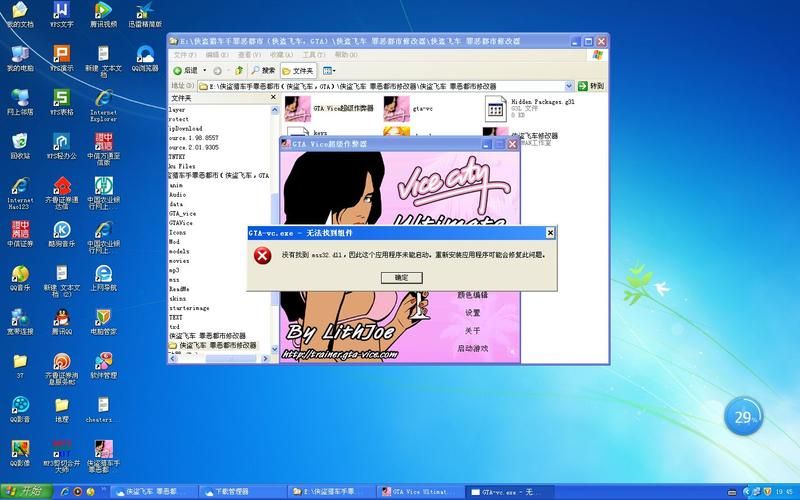Open the 查看(V) menu in Explorer
The image size is (800, 500).
point(249,55)
